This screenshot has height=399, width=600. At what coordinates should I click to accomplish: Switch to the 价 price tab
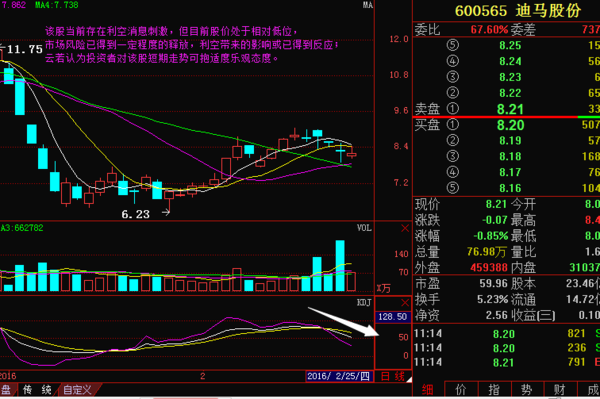pos(461,389)
